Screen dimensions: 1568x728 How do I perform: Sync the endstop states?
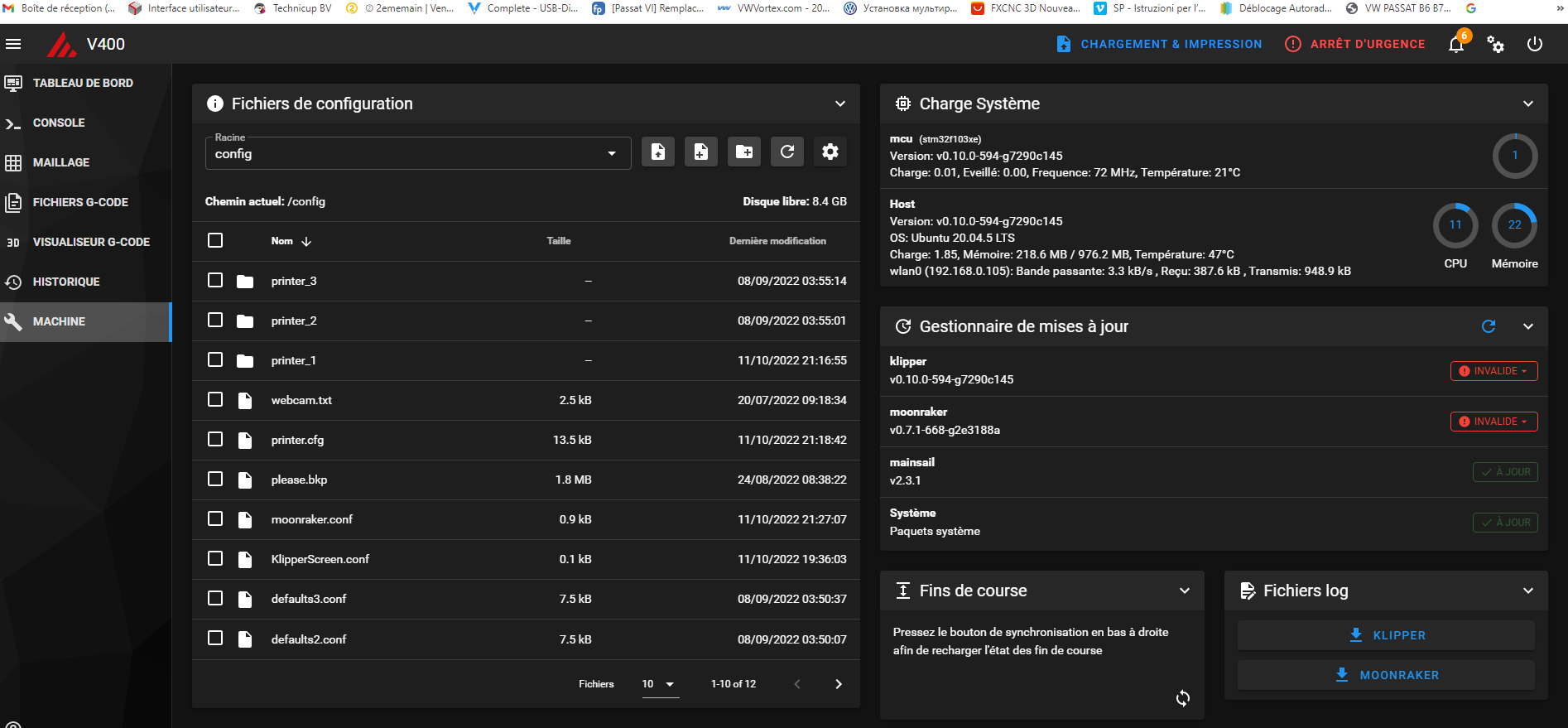point(1183,698)
